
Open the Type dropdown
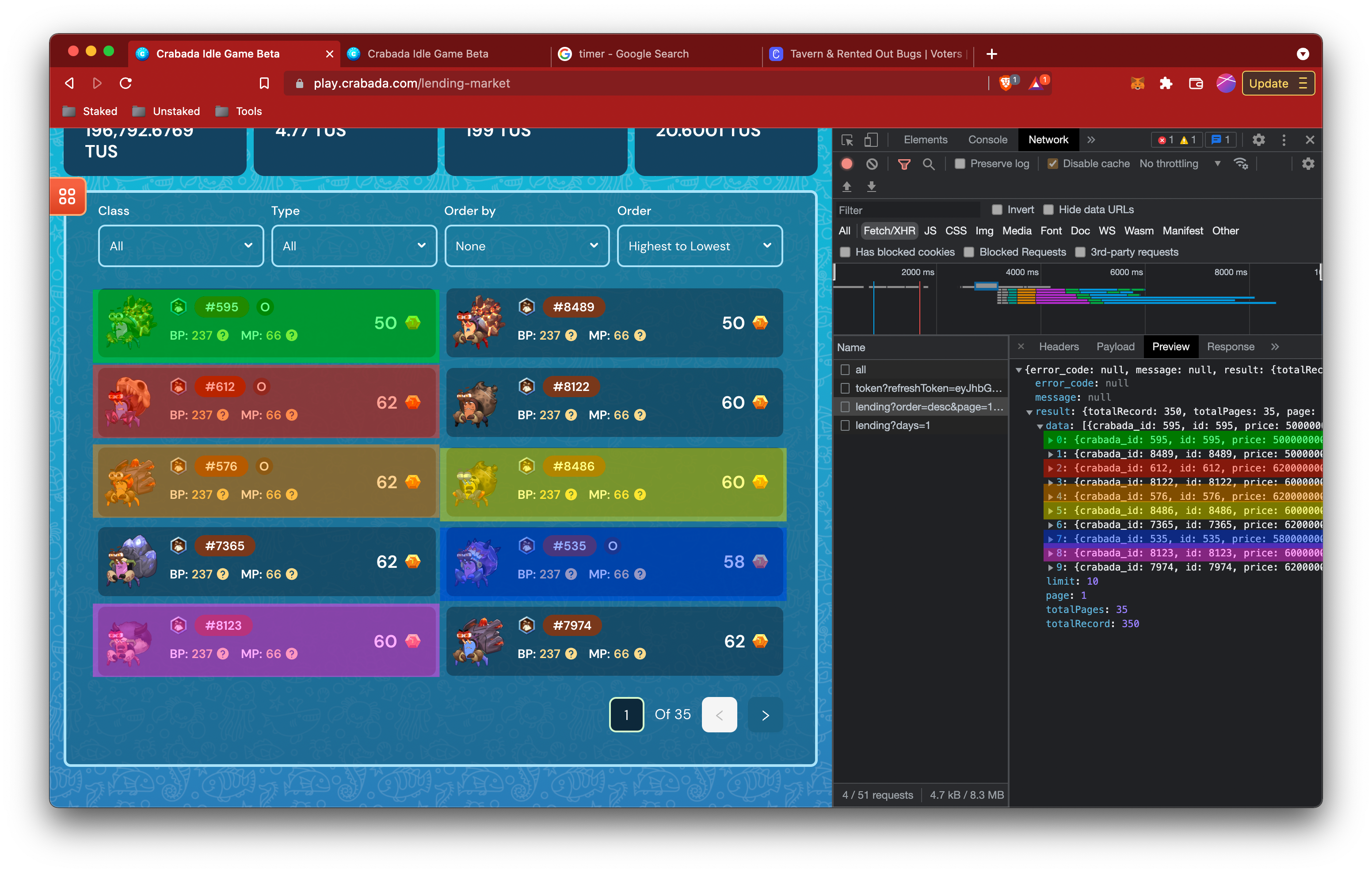coord(354,246)
